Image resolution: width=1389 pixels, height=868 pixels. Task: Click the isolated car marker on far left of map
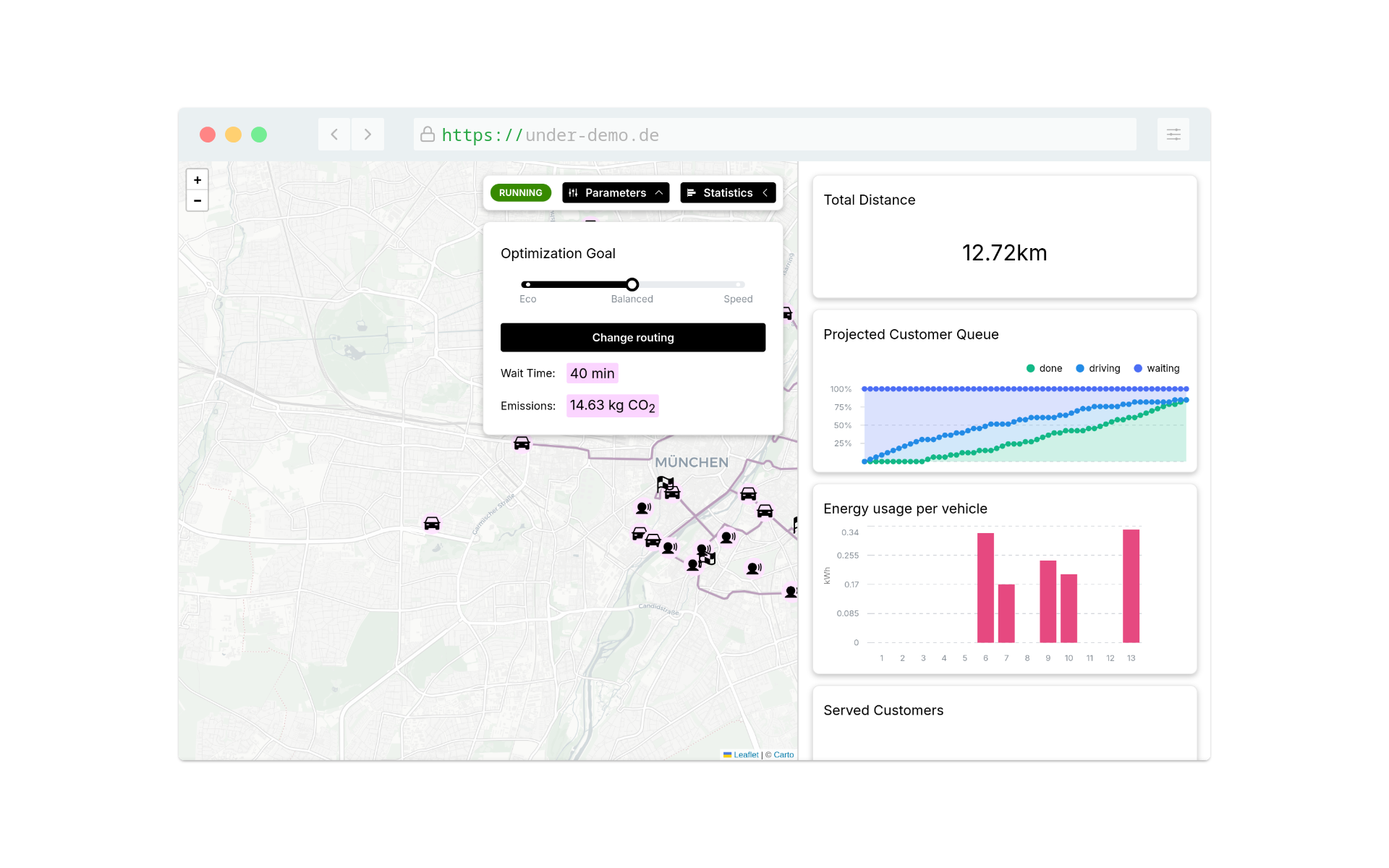pos(432,523)
